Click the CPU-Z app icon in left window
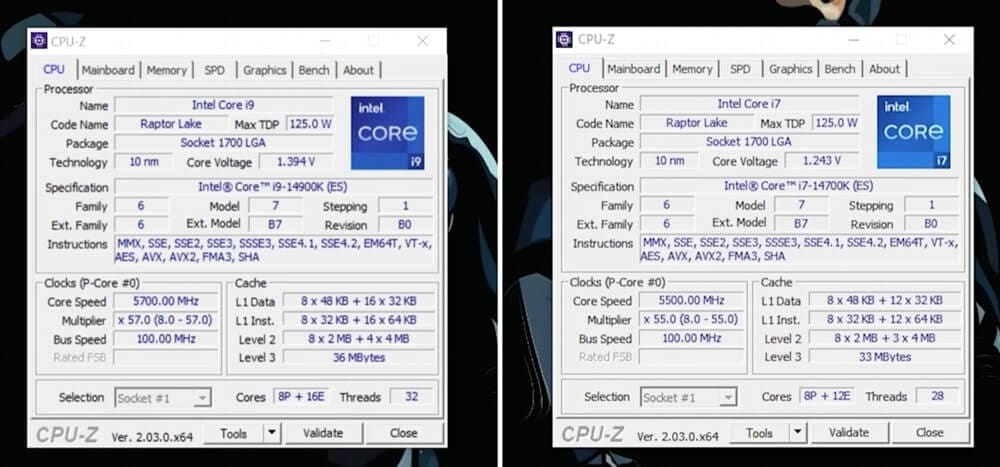This screenshot has height=467, width=1000. 40,40
